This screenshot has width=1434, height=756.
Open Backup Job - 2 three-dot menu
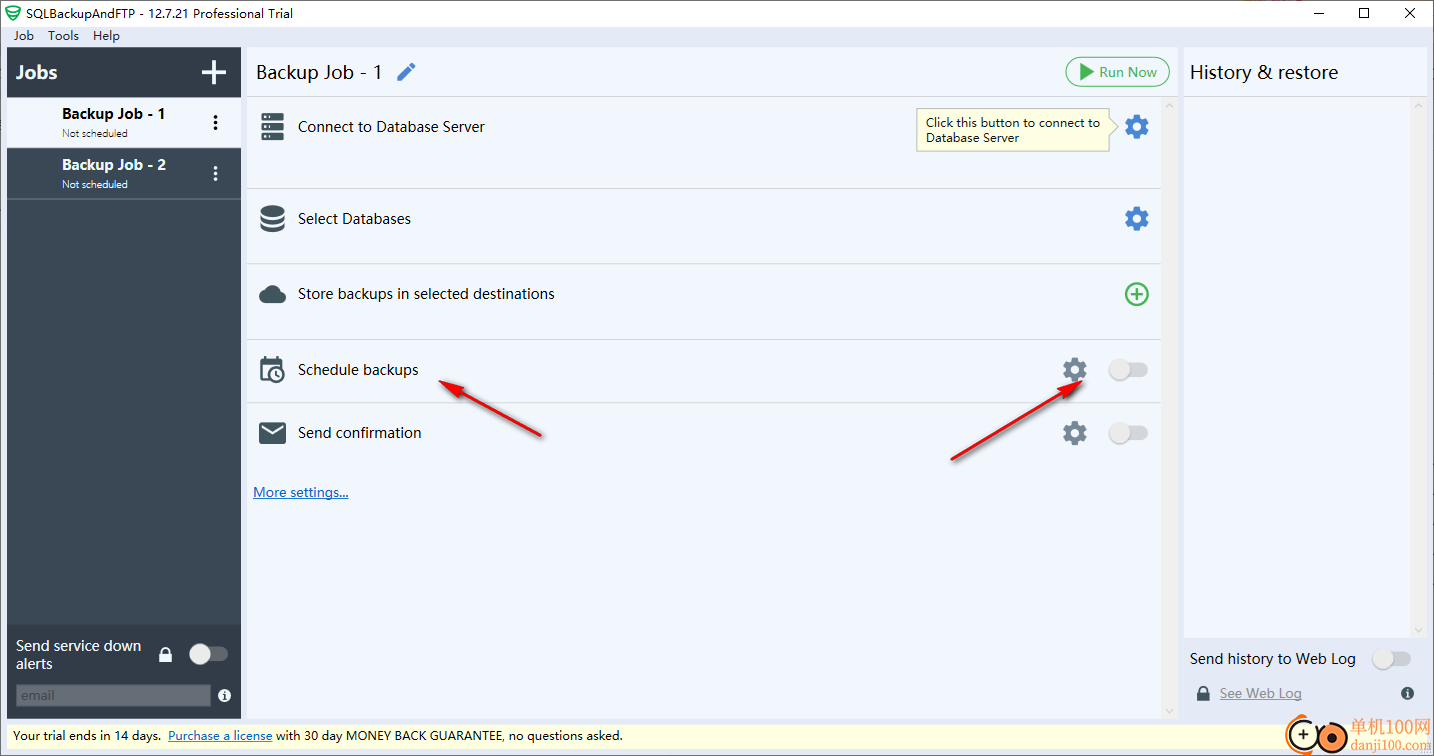215,174
